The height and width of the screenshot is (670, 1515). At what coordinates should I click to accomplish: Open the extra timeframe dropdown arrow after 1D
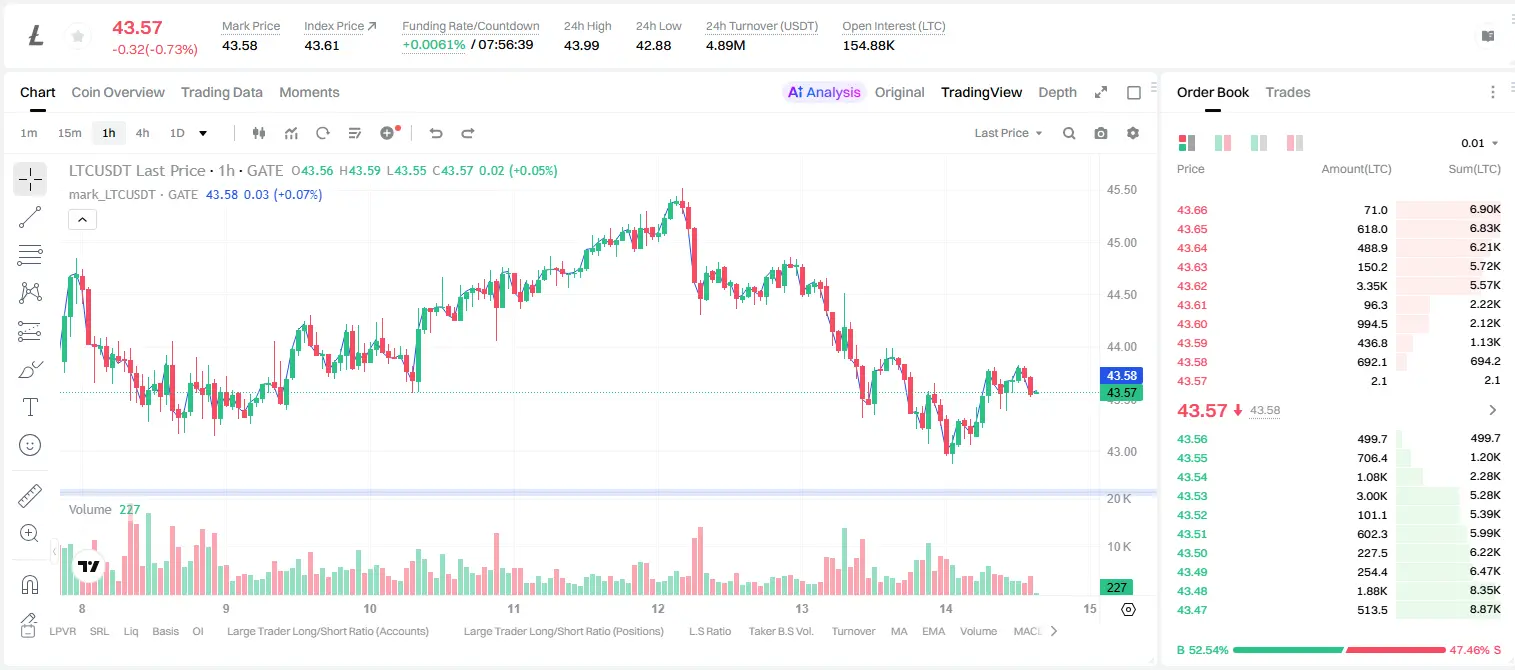pos(203,133)
